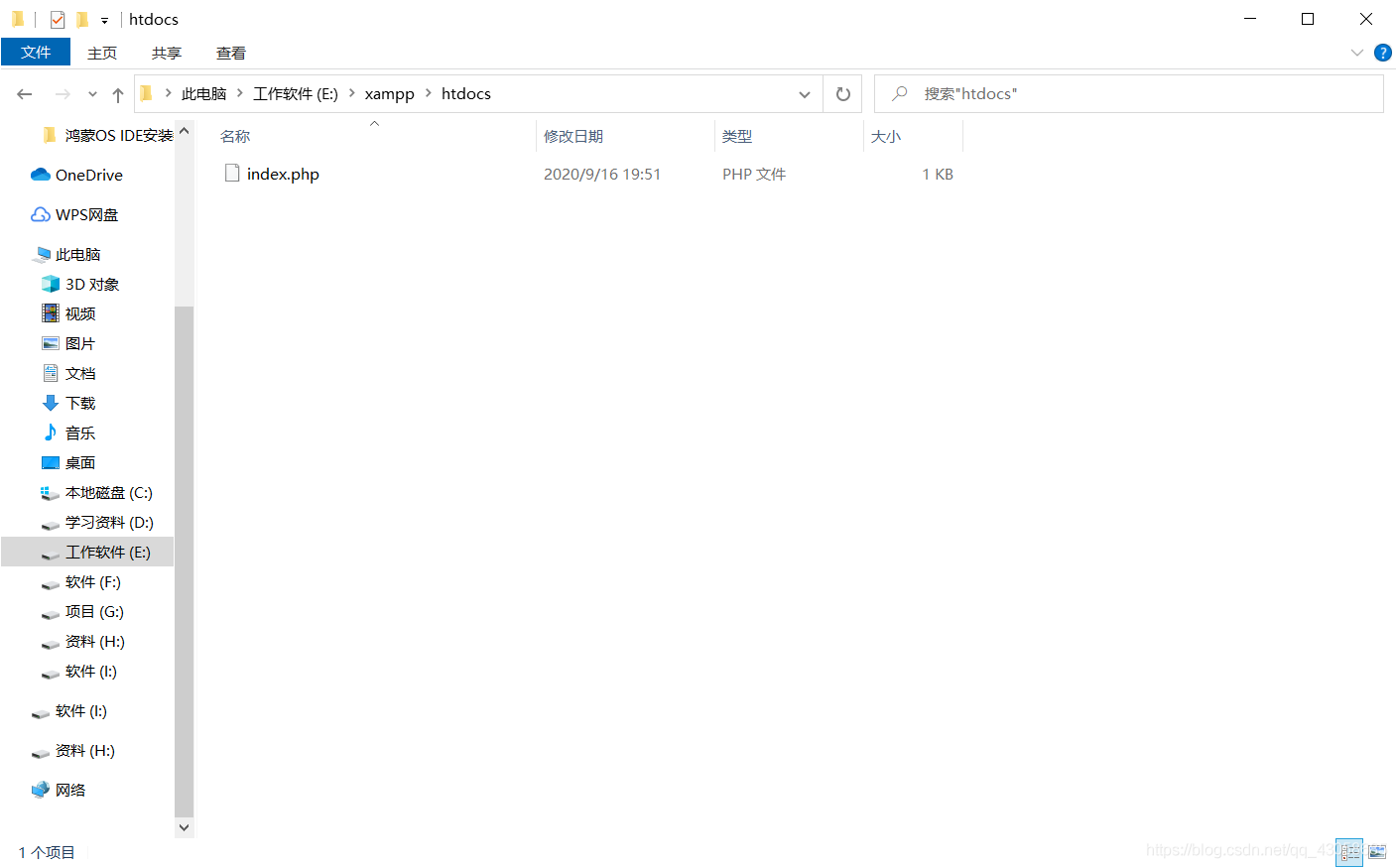Image resolution: width=1397 pixels, height=868 pixels.
Task: Click the Forward navigation arrow
Action: coord(63,94)
